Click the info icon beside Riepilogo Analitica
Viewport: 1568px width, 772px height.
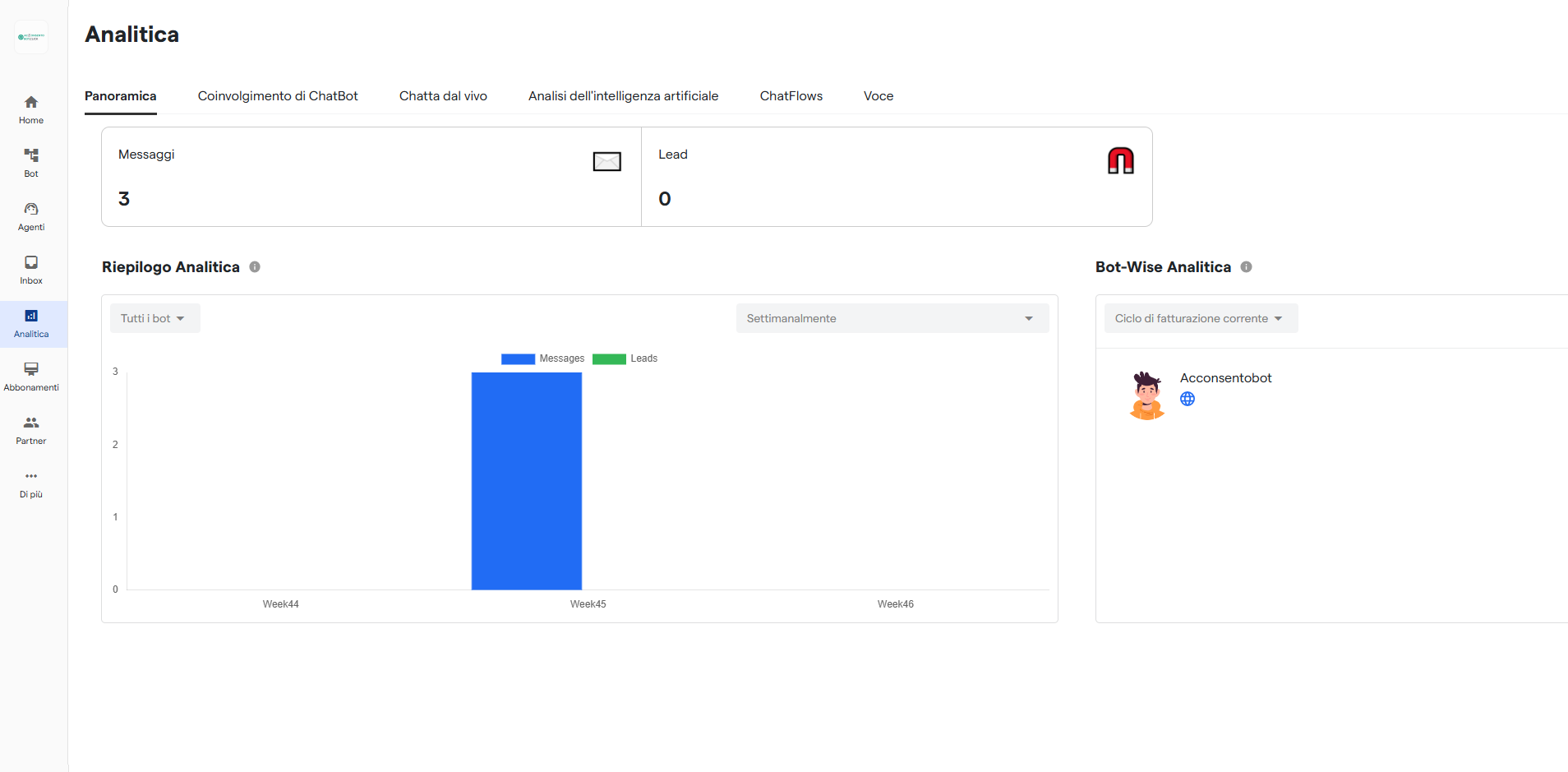click(x=255, y=267)
